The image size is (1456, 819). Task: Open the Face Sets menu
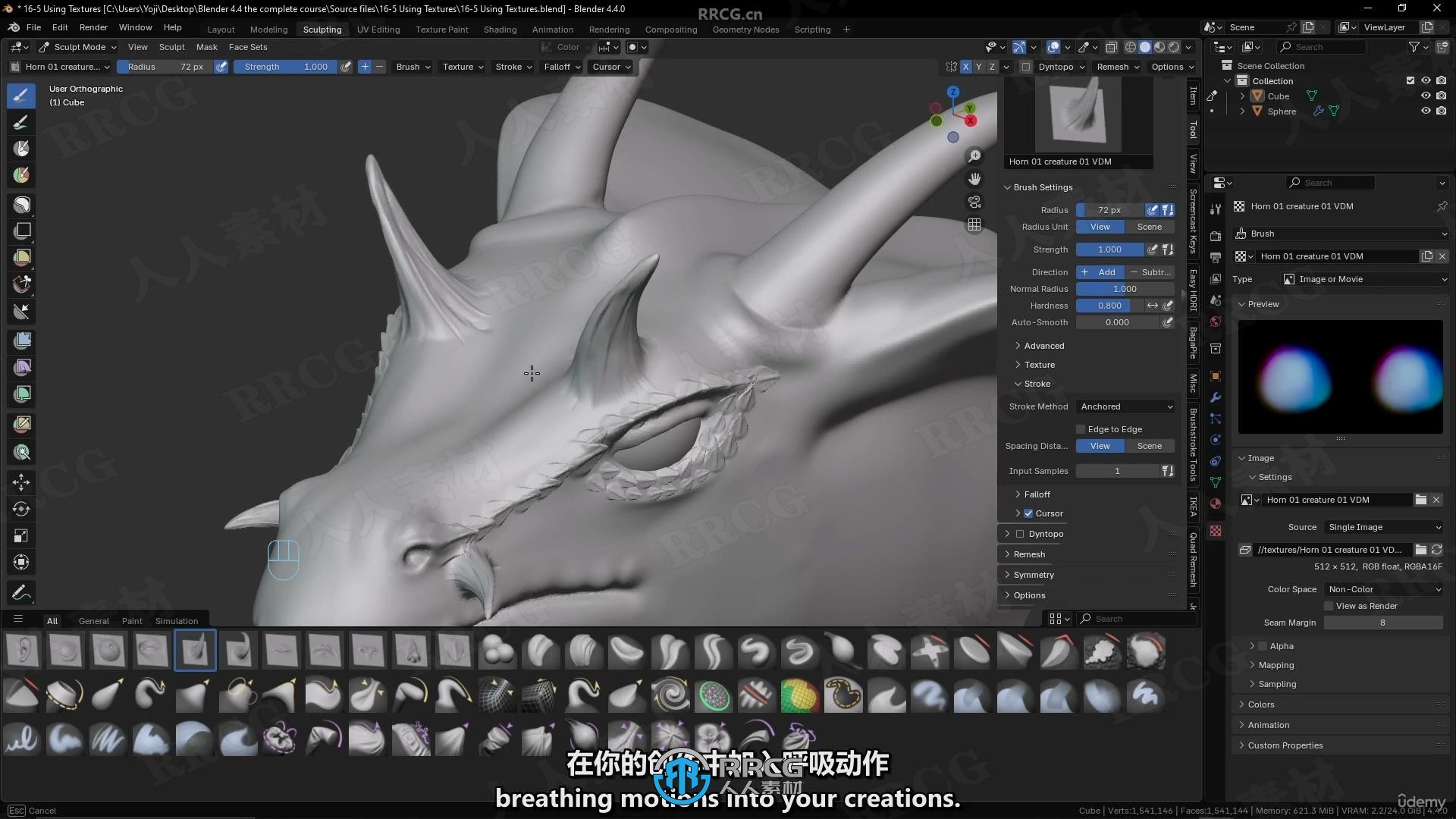click(x=248, y=47)
